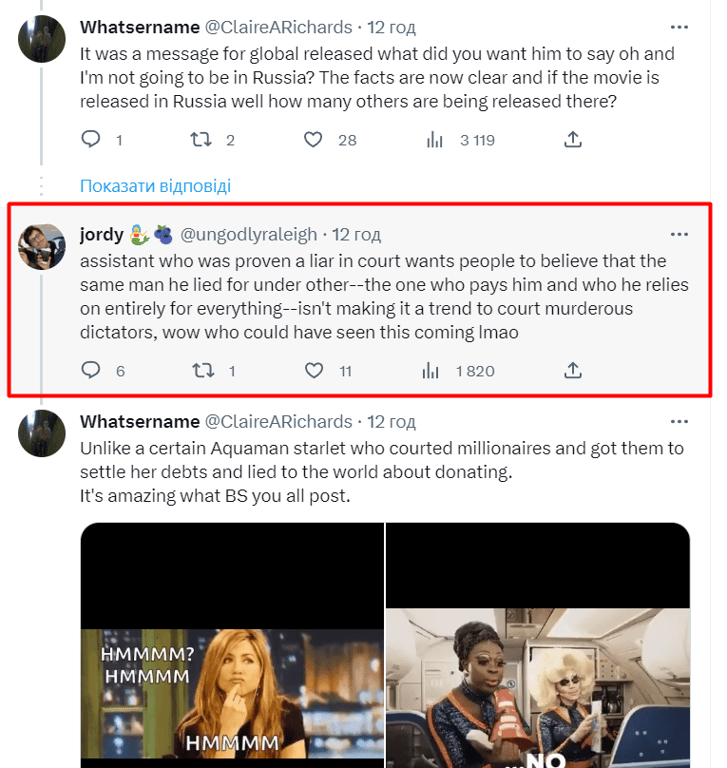This screenshot has width=727, height=768.
Task: Like jordy's tweet
Action: click(314, 371)
